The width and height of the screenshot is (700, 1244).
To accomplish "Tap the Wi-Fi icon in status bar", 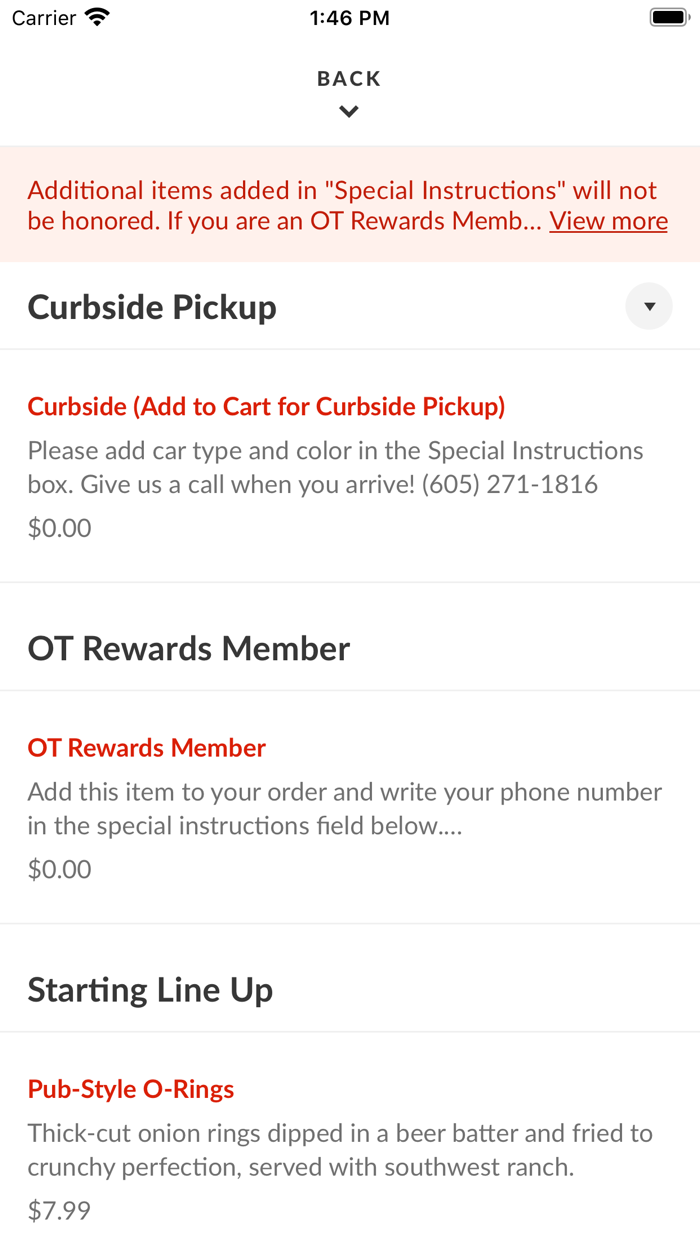I will click(x=98, y=18).
